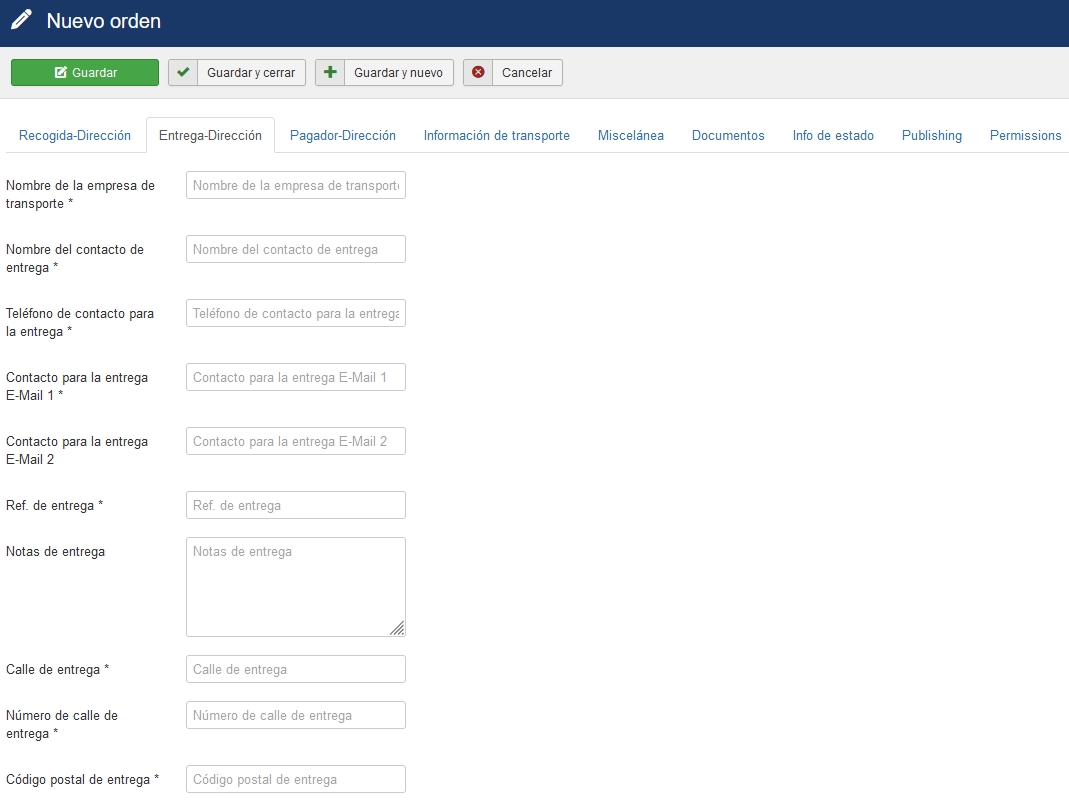Click the label Contacto para la entrega E-Mail 2
This screenshot has height=801, width=1069.
(x=77, y=450)
